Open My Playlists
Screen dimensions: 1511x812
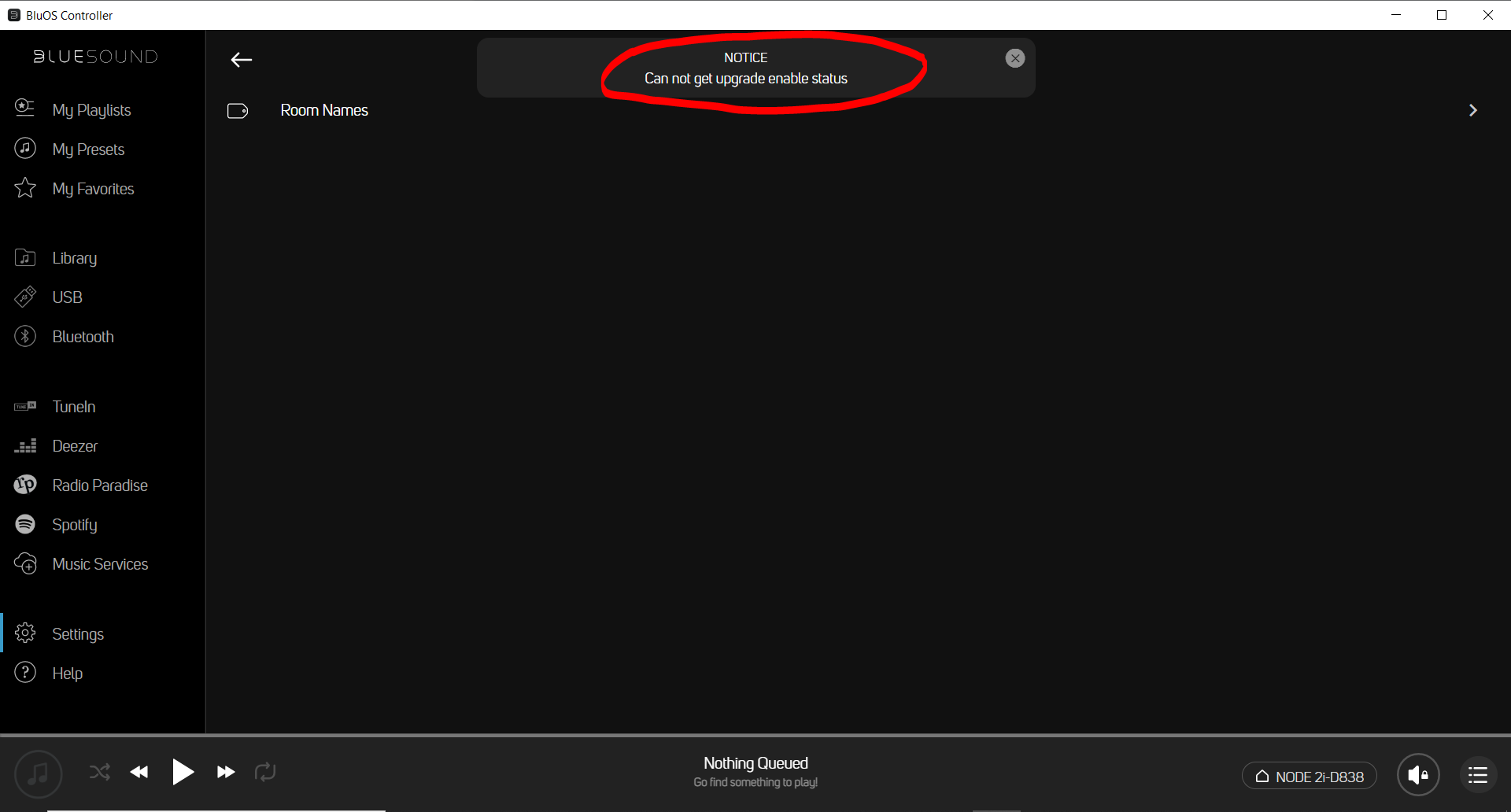tap(91, 110)
